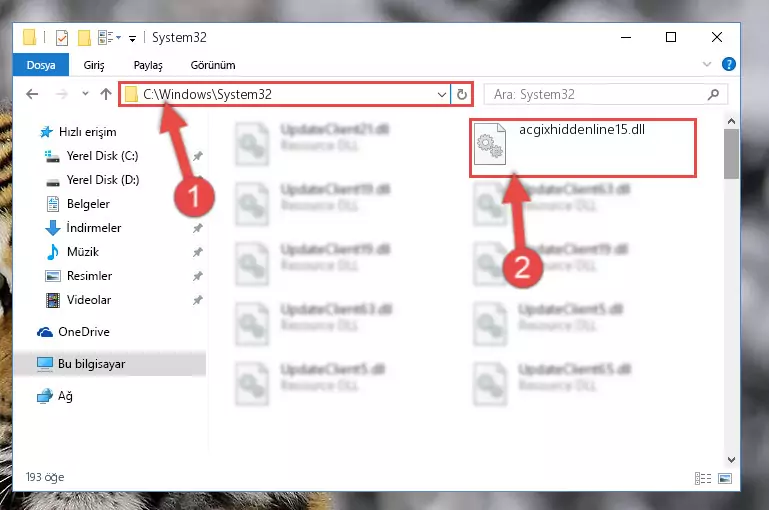
Task: Click the search magnifier icon
Action: click(713, 94)
